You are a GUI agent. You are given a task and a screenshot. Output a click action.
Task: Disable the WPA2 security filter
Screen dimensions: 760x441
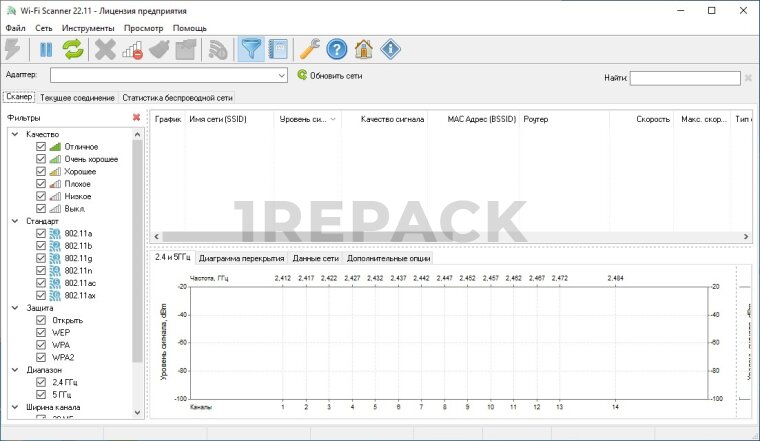[x=41, y=356]
